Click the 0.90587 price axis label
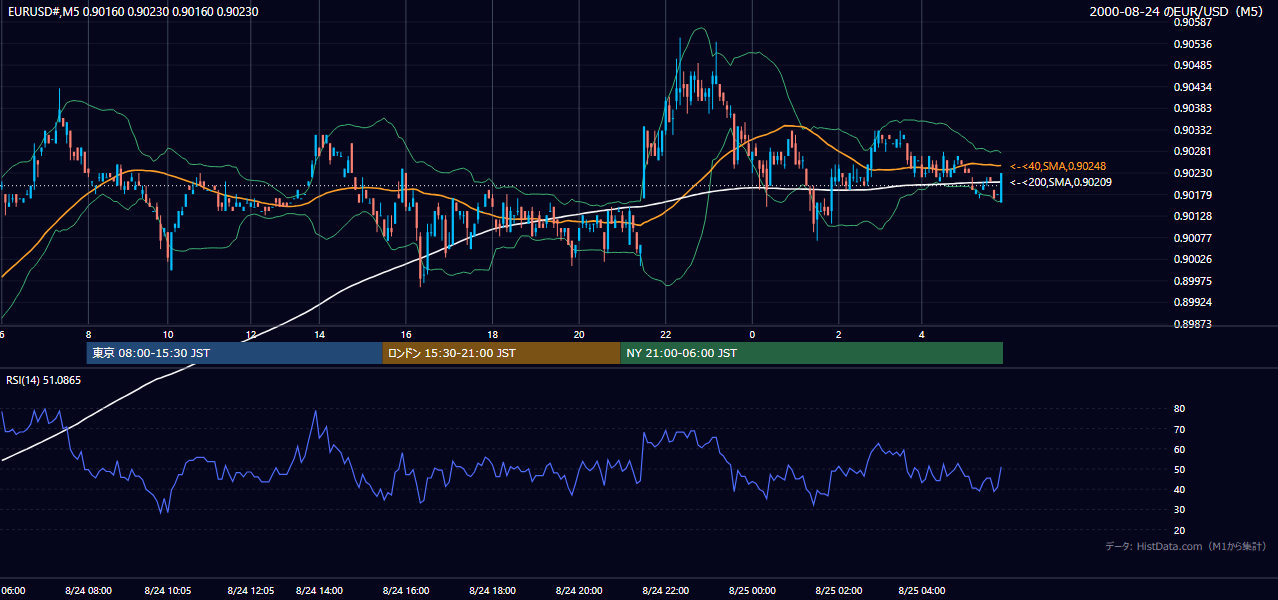 pos(1193,22)
